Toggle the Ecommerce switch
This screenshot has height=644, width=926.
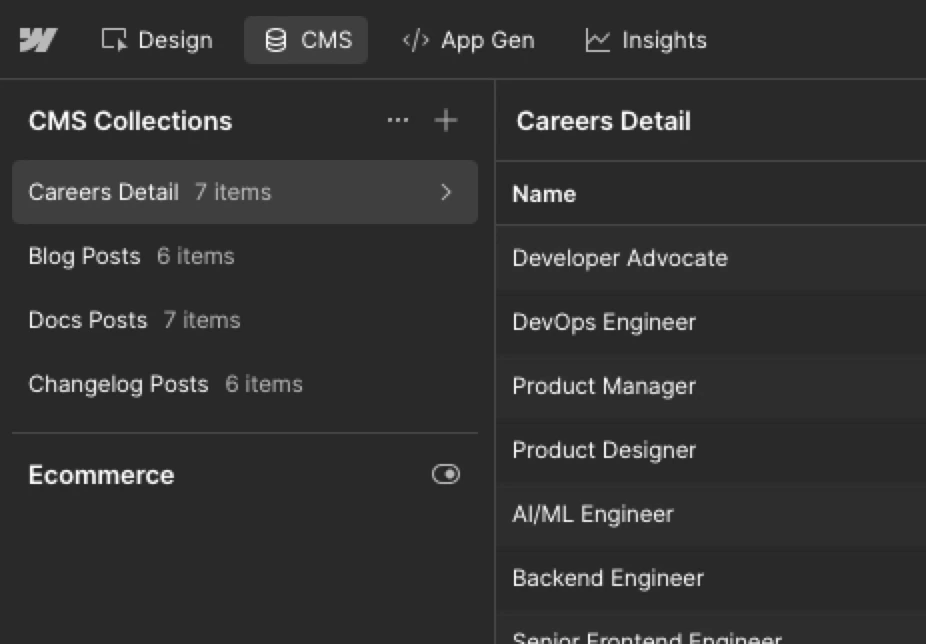(446, 474)
